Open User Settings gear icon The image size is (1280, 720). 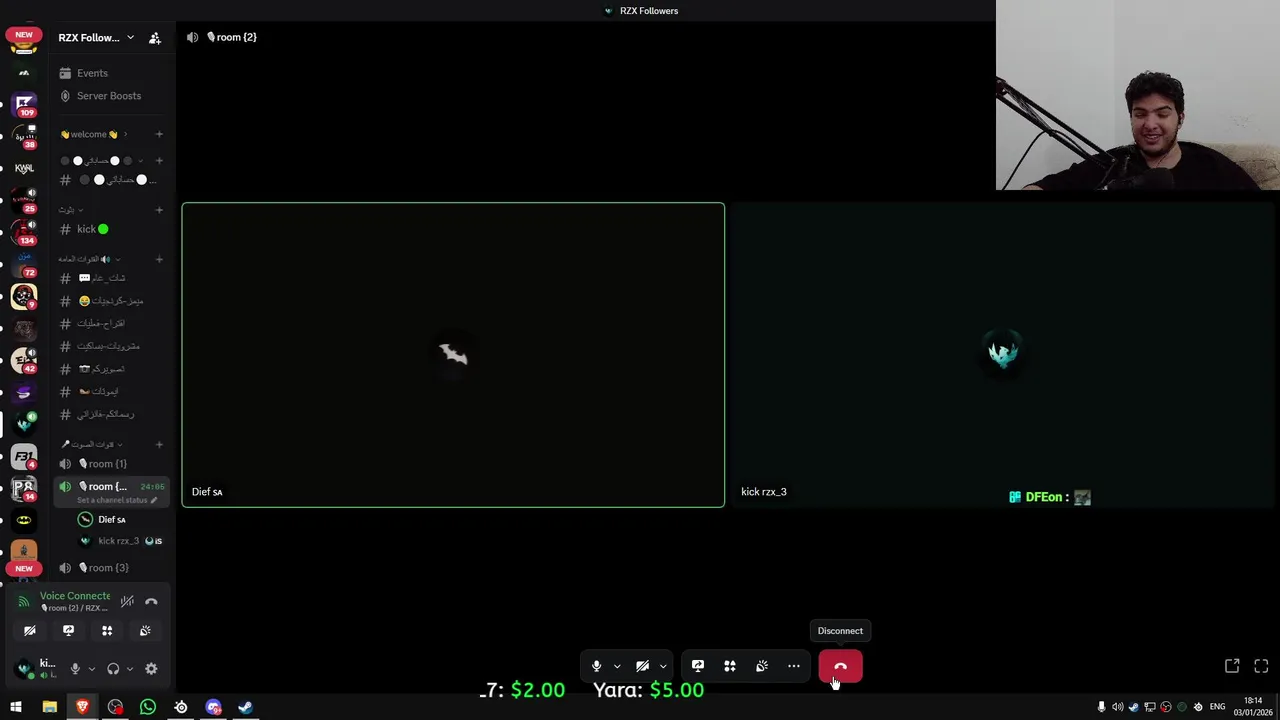point(151,669)
